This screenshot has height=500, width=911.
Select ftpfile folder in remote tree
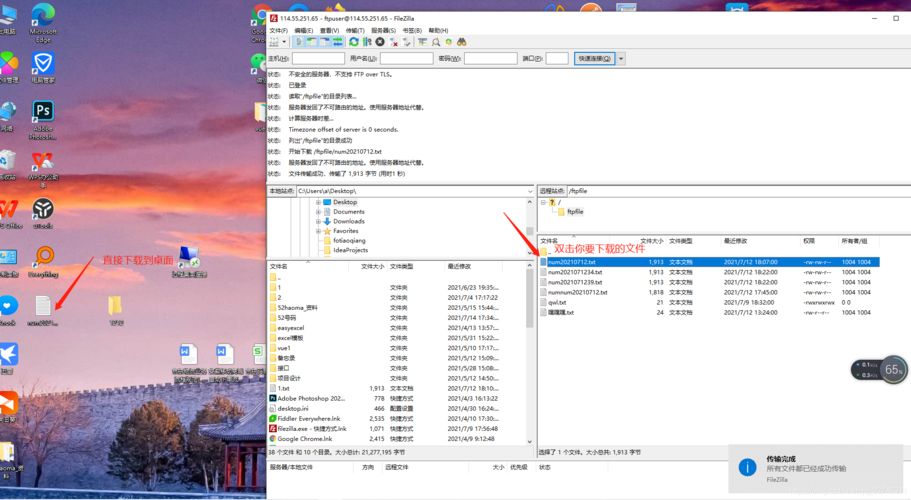click(x=575, y=212)
